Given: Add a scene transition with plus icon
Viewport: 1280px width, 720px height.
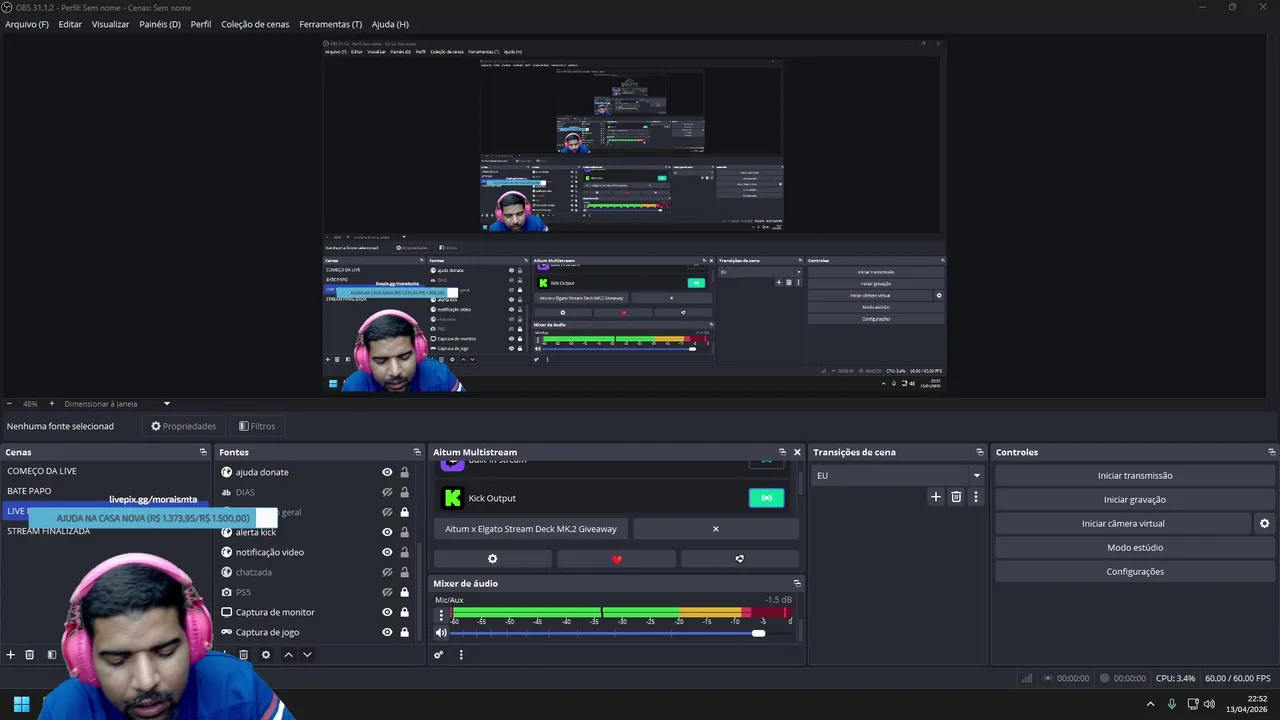Looking at the screenshot, I should pyautogui.click(x=936, y=497).
